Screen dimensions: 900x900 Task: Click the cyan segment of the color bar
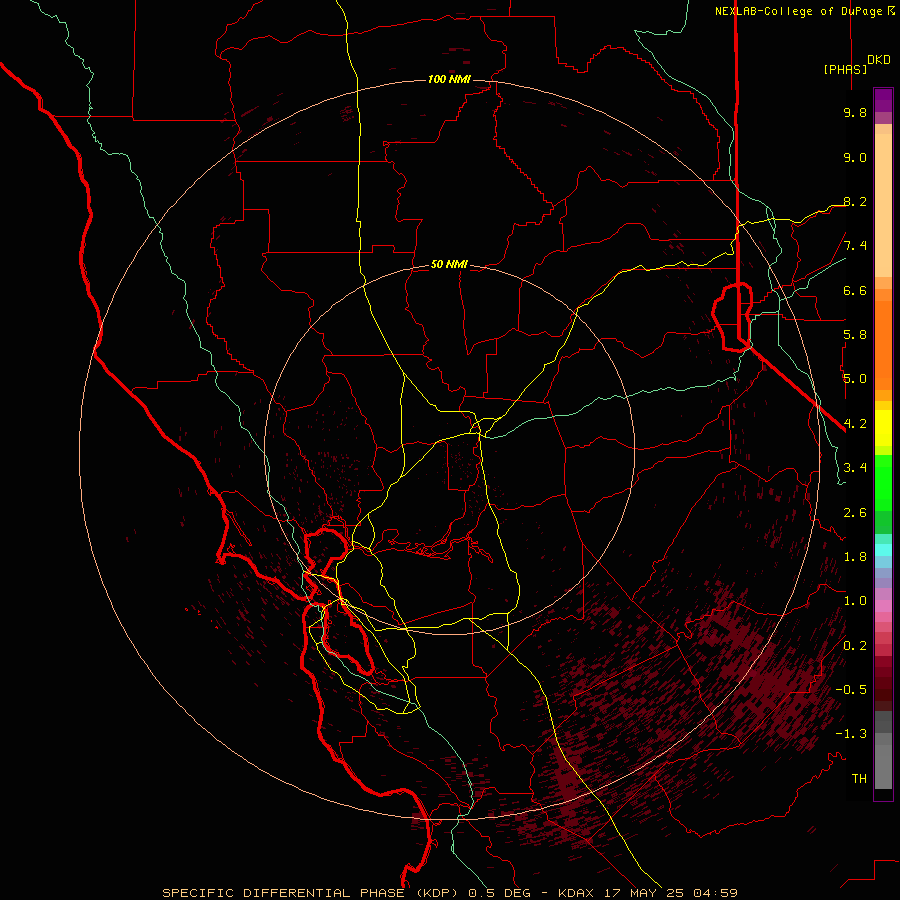click(x=883, y=550)
